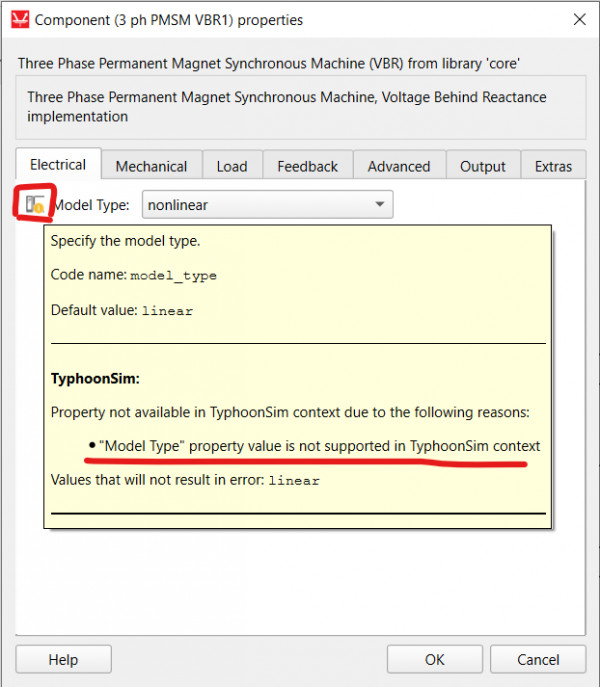Screen dimensions: 600x687
Task: Confirm the properties with the OK button
Action: click(x=435, y=659)
